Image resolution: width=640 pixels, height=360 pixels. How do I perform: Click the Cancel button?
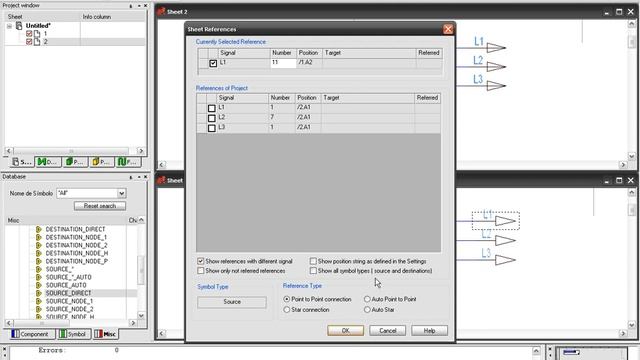387,331
